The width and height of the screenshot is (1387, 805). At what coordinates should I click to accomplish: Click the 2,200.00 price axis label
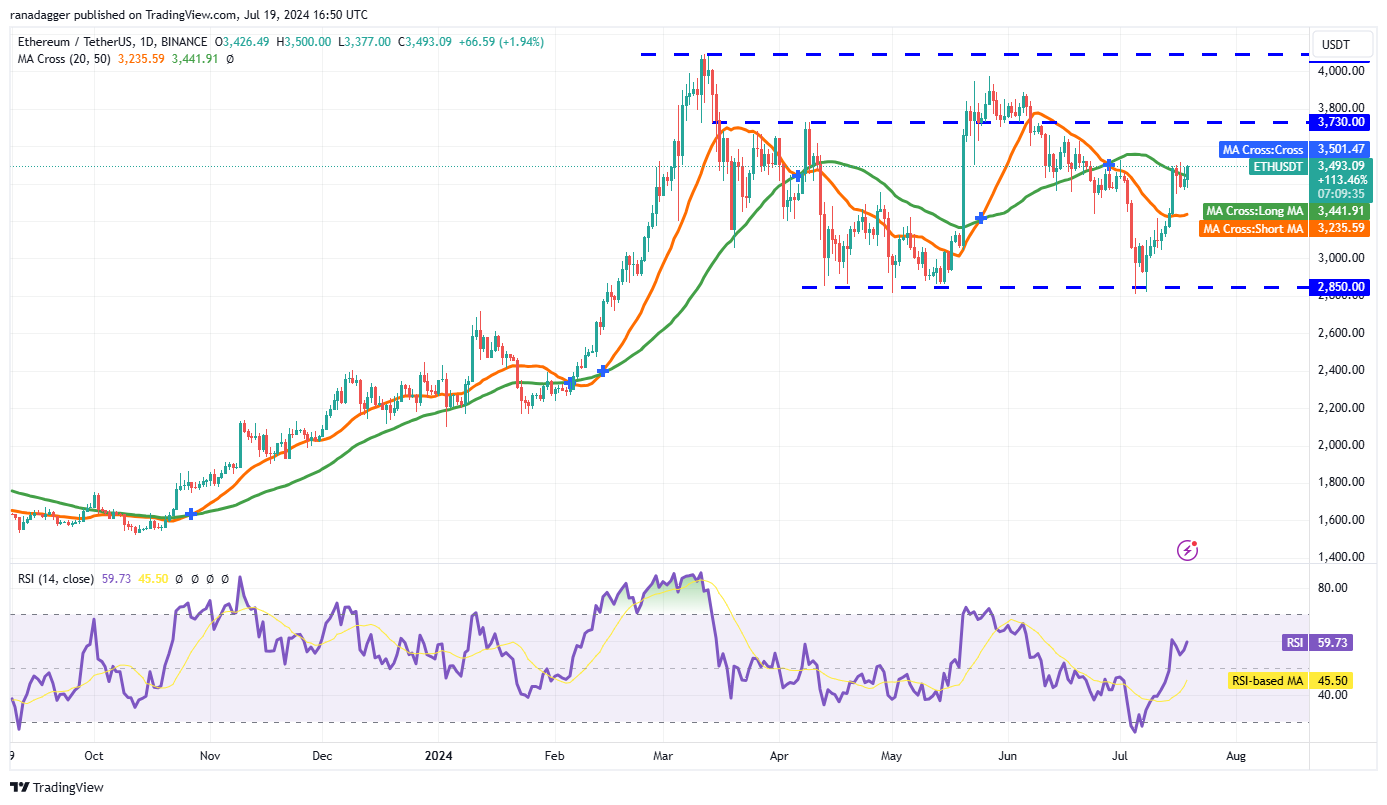[1343, 408]
